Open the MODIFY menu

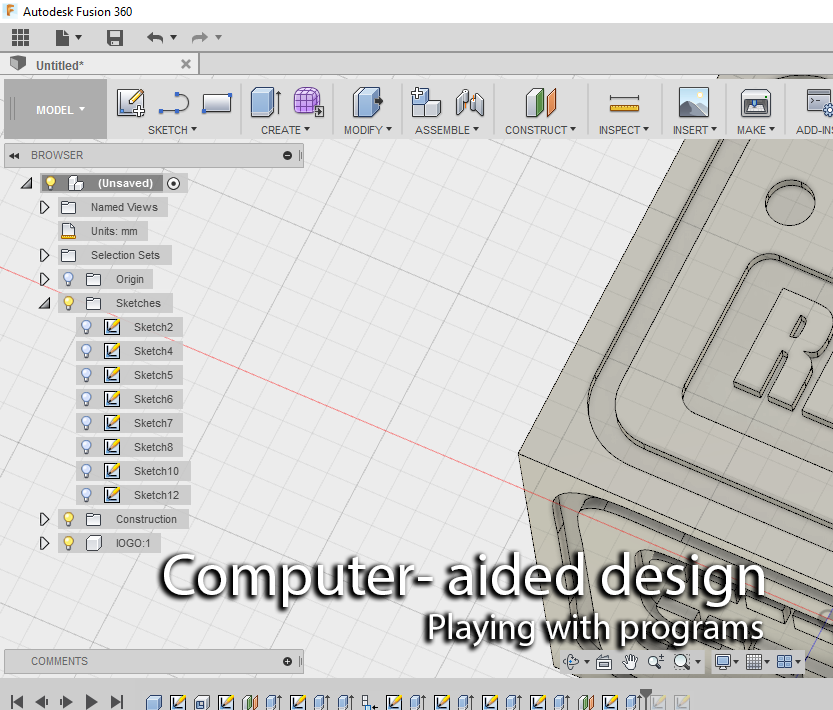pos(368,130)
